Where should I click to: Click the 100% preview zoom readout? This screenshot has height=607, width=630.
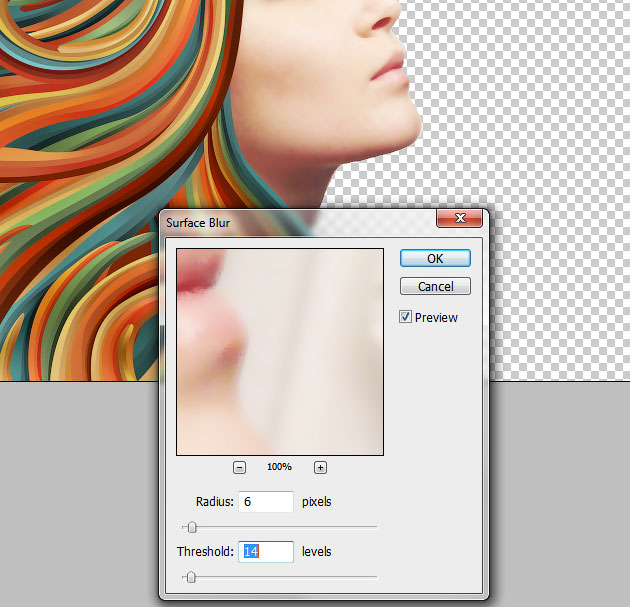pos(279,467)
